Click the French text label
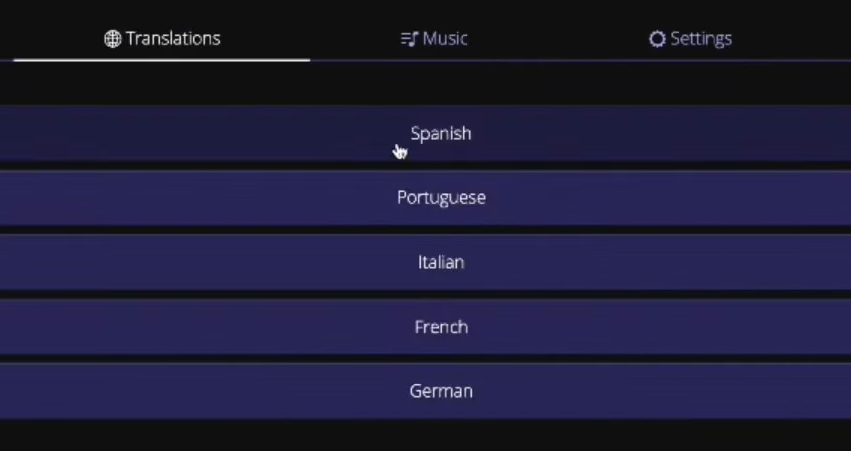This screenshot has height=451, width=851. coord(441,327)
